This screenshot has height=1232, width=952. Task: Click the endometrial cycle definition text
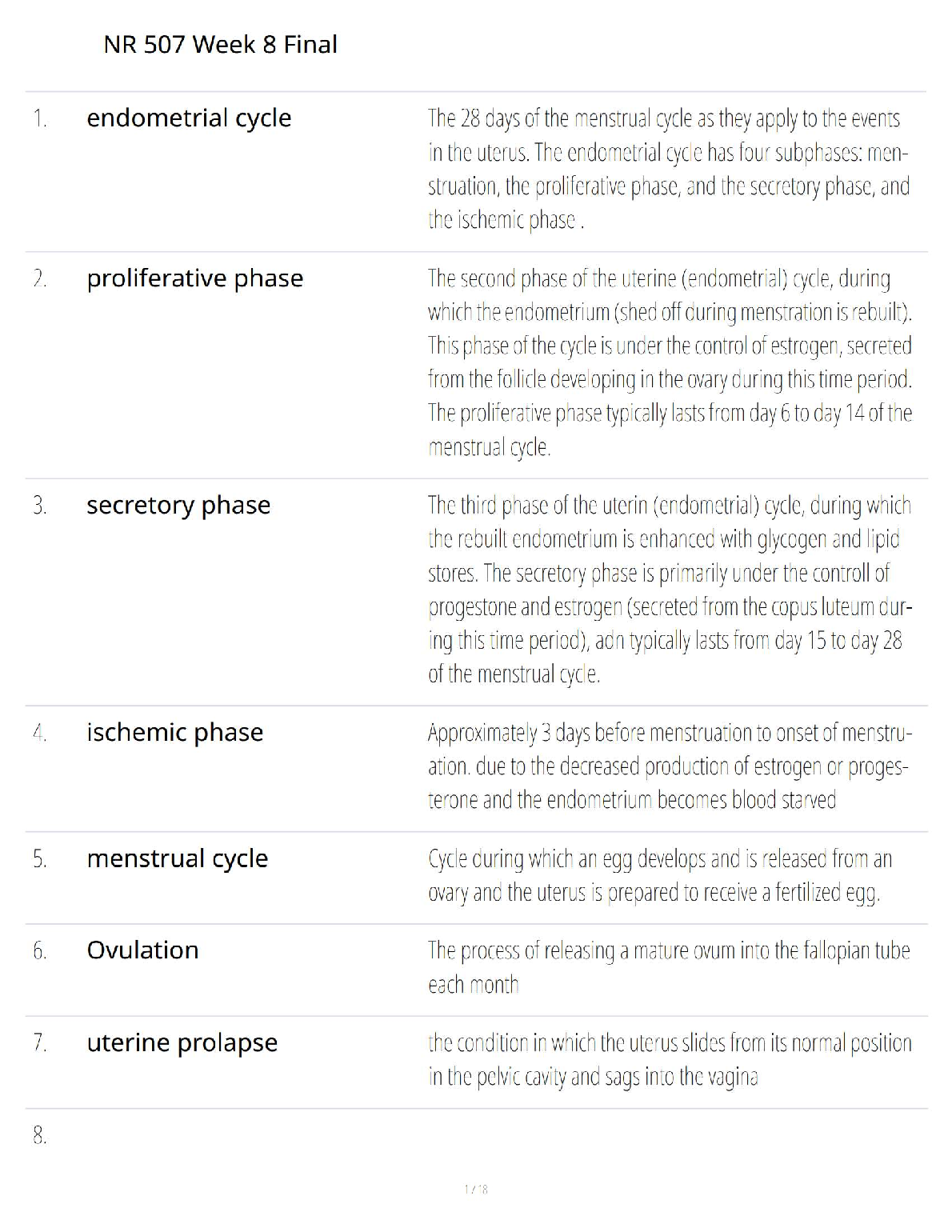pos(668,169)
